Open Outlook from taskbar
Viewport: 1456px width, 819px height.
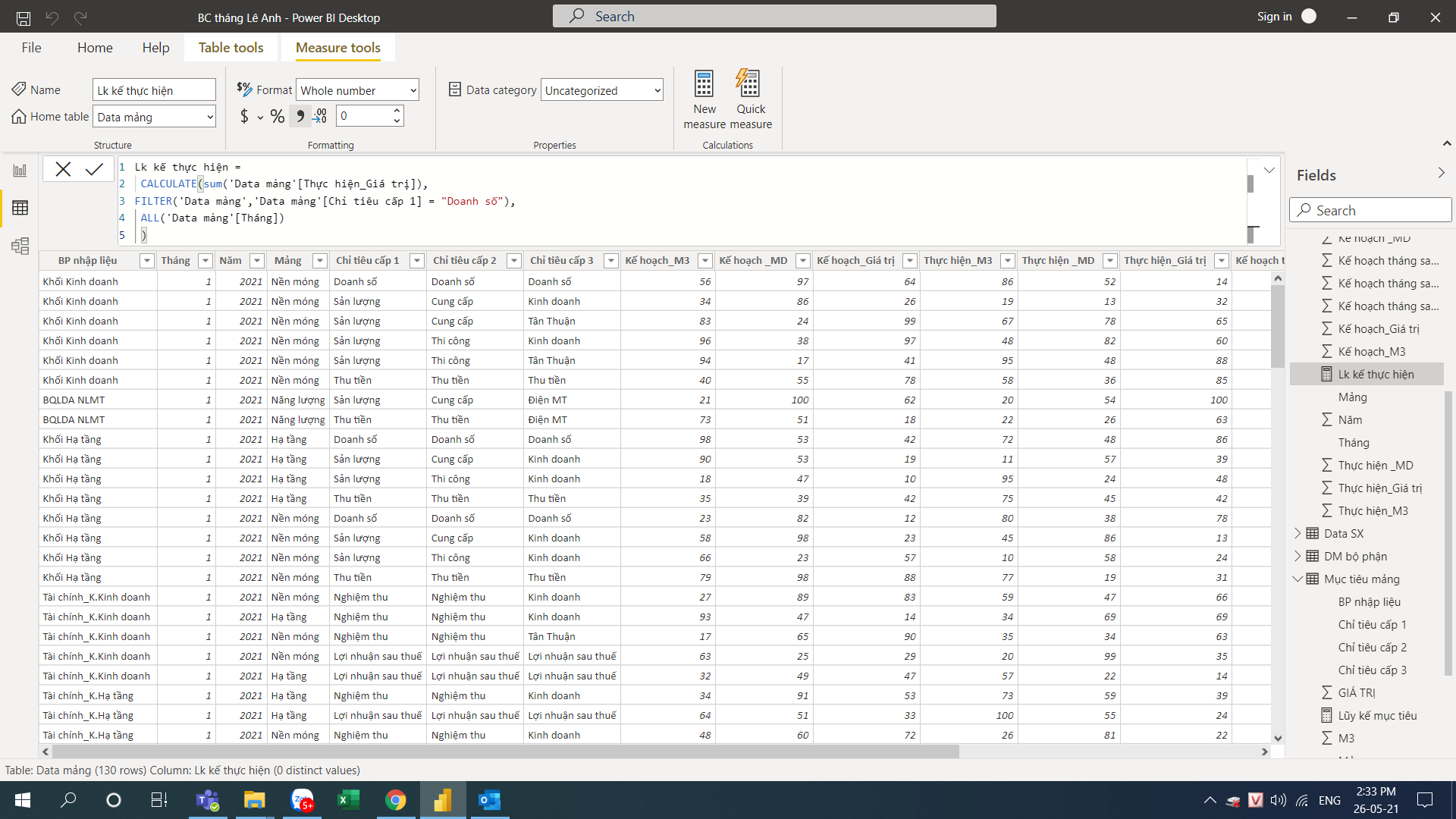coord(490,800)
